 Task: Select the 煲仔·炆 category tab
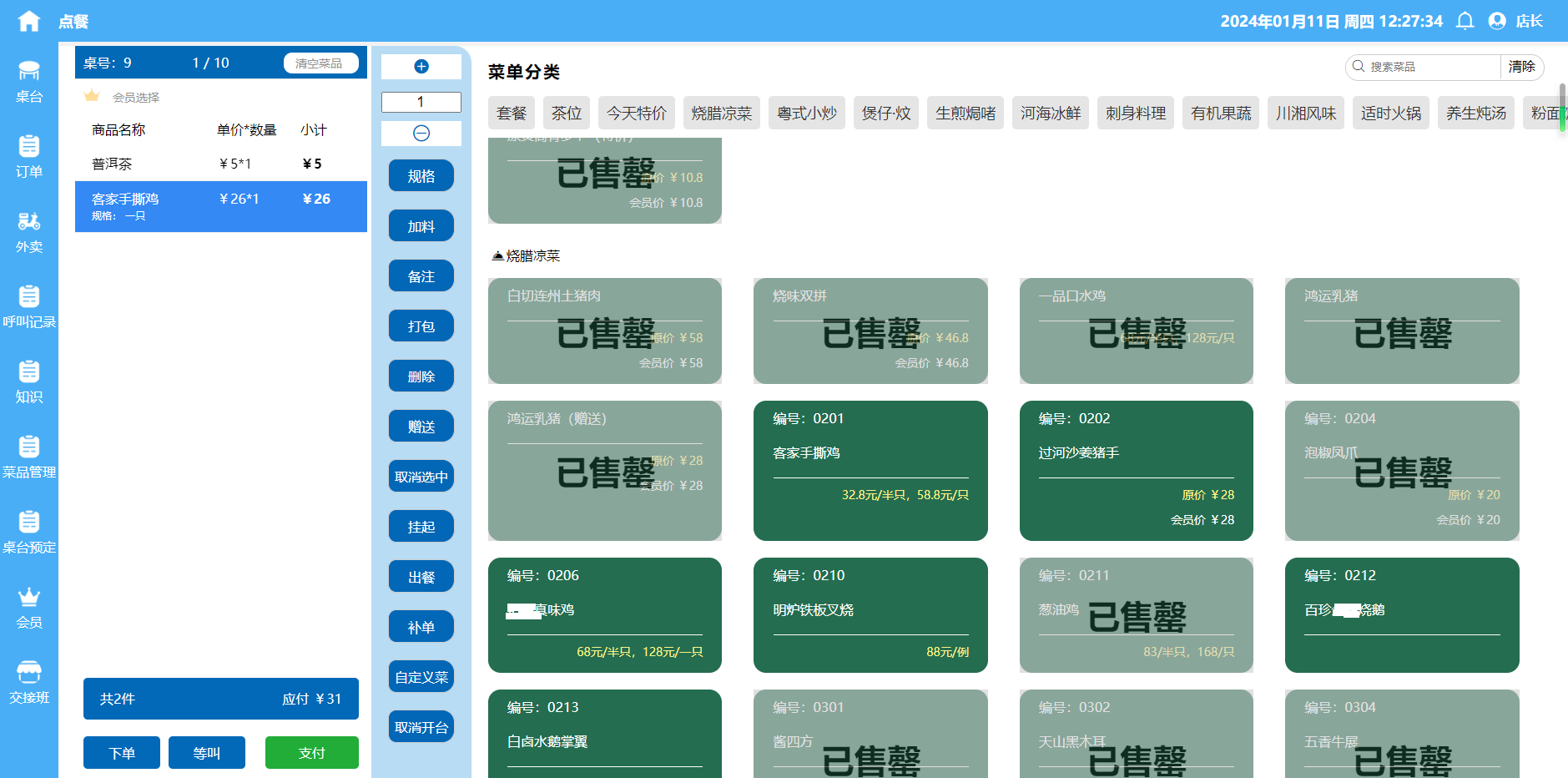click(886, 113)
